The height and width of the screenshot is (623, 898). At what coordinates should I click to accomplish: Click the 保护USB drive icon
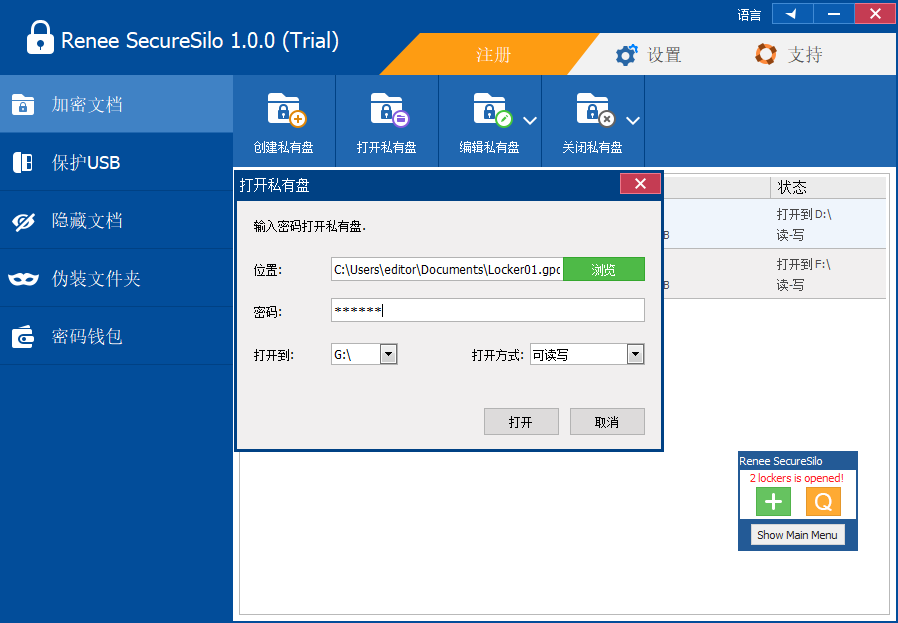(23, 163)
